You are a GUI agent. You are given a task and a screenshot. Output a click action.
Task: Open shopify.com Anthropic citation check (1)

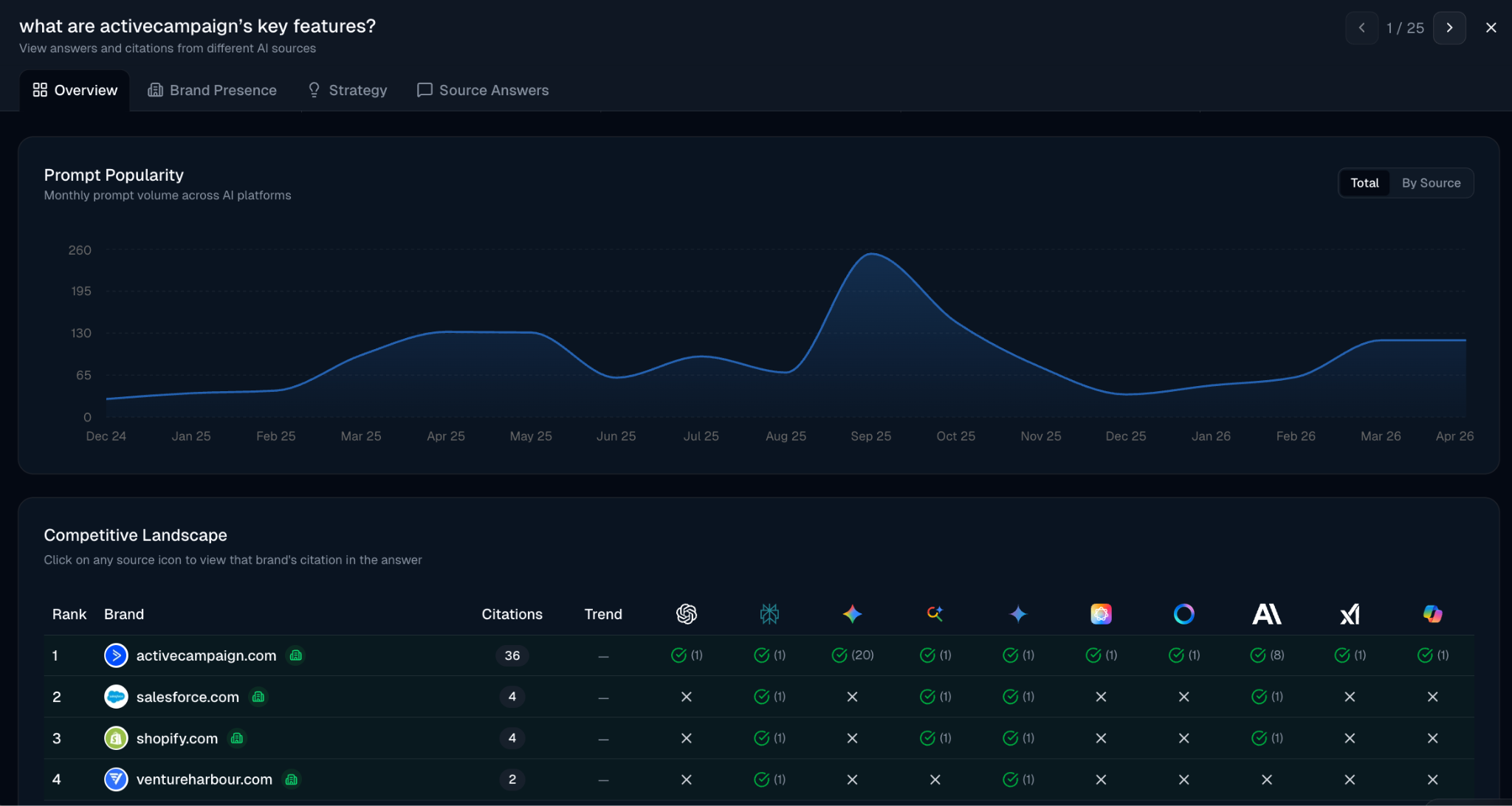[x=1267, y=738]
